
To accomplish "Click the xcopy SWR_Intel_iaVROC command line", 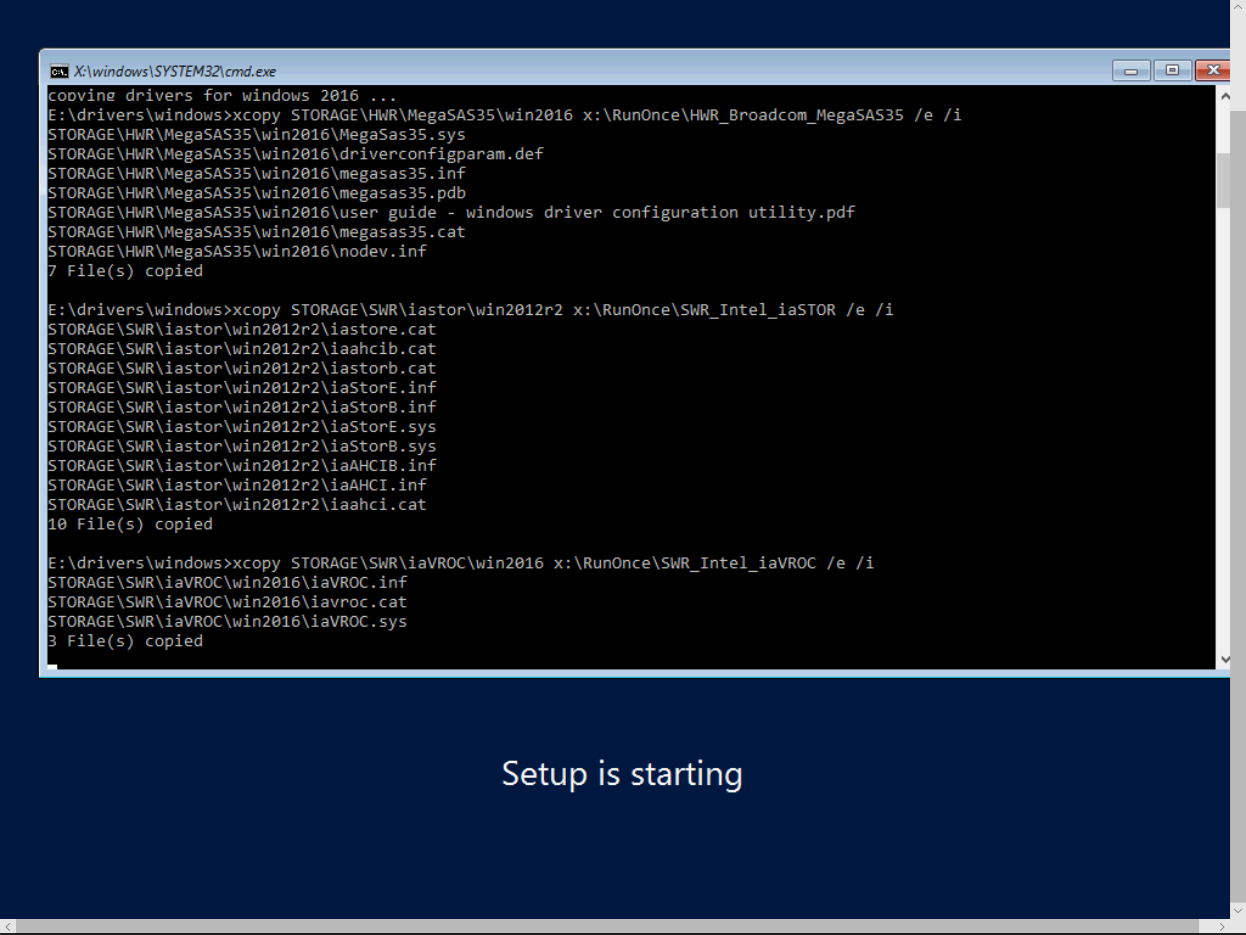I will pyautogui.click(x=461, y=563).
